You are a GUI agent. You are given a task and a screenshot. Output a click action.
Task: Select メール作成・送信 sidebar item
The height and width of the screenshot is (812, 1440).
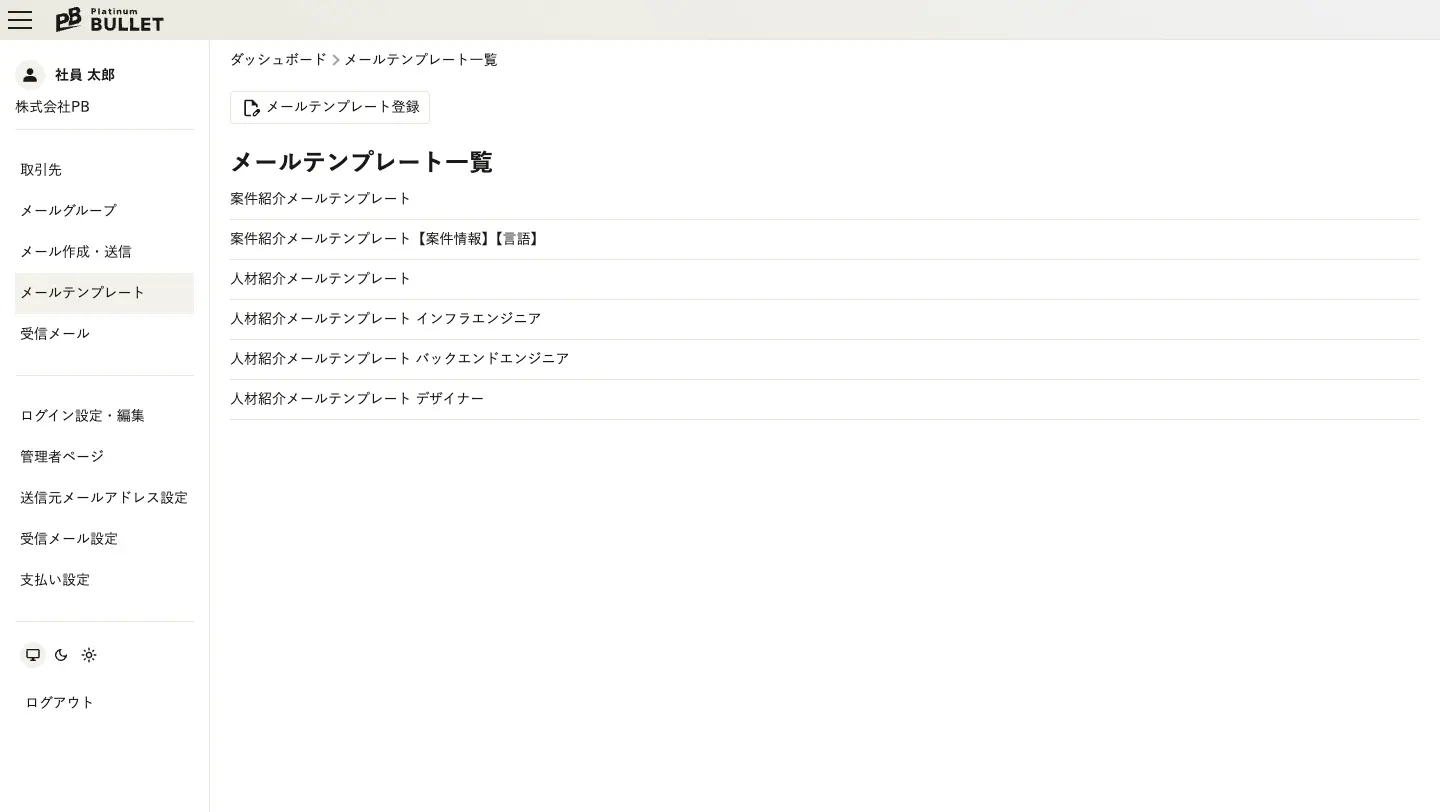point(76,252)
